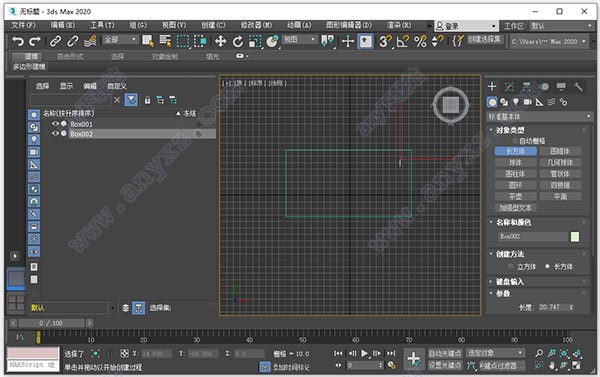
Task: Switch to Space Warps category icon
Action: 551,102
